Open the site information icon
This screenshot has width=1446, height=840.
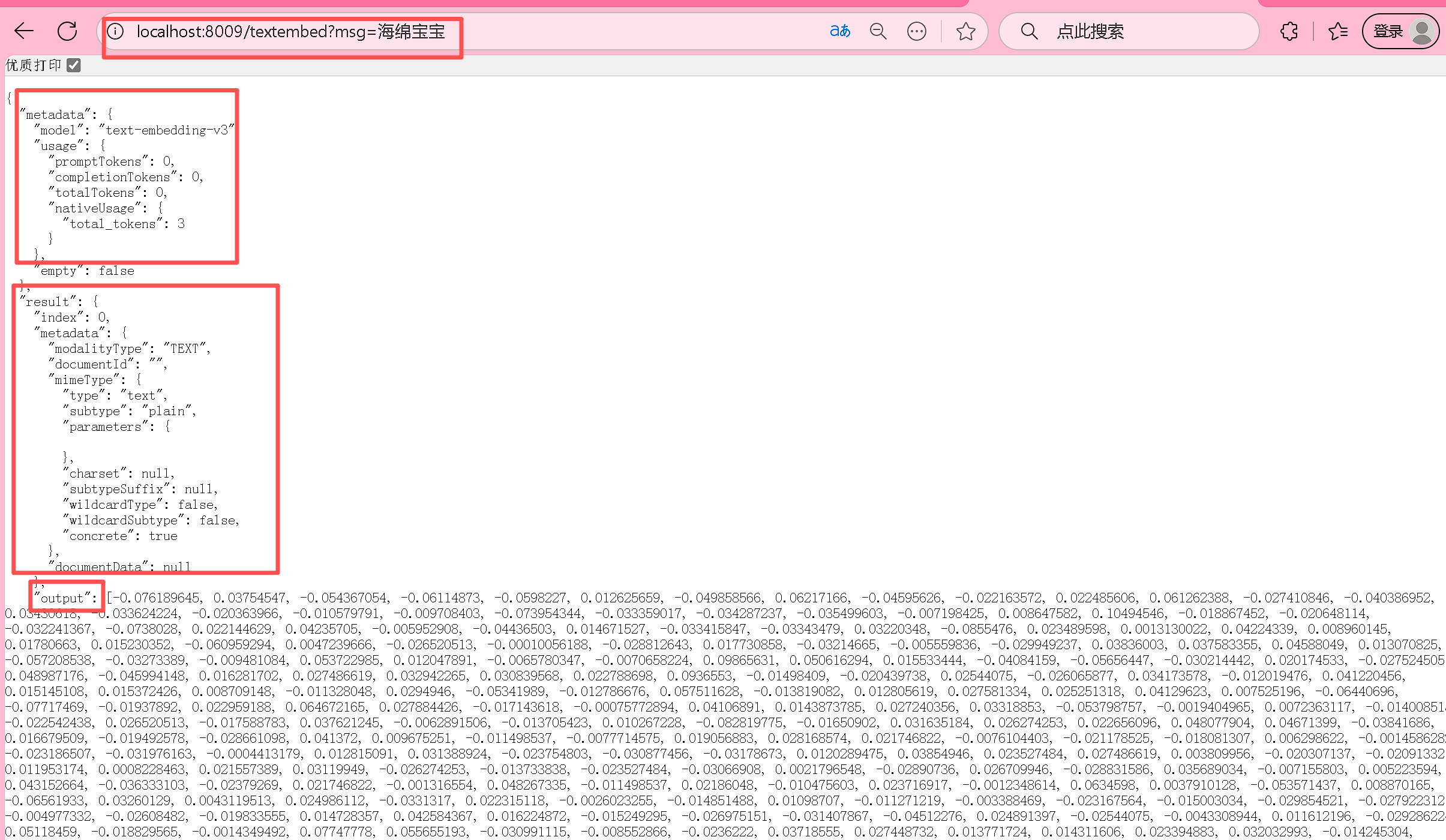(x=115, y=31)
